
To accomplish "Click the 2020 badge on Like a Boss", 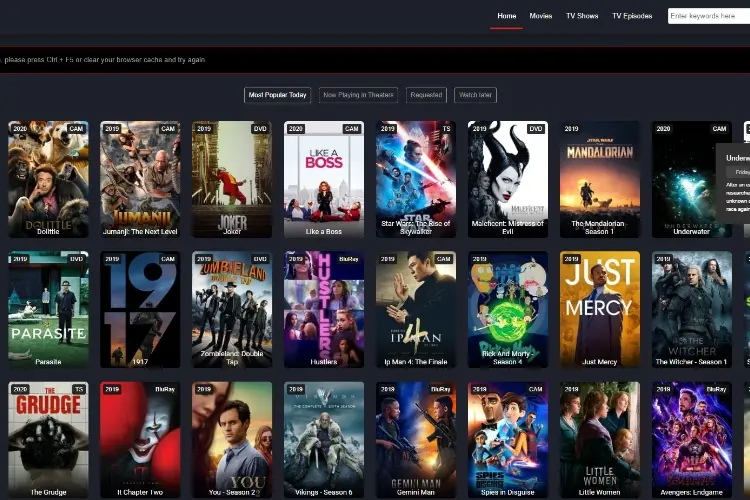I will 296,129.
